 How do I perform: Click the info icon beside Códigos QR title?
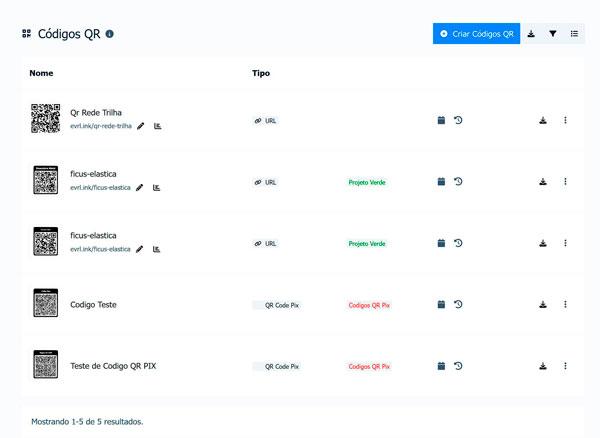click(110, 34)
